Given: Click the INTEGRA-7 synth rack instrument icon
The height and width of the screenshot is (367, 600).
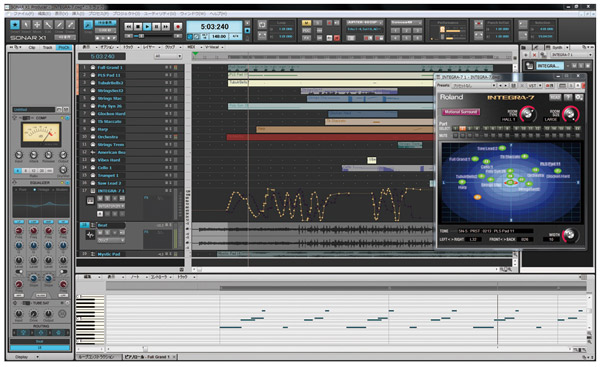Looking at the screenshot, I should click(530, 65).
